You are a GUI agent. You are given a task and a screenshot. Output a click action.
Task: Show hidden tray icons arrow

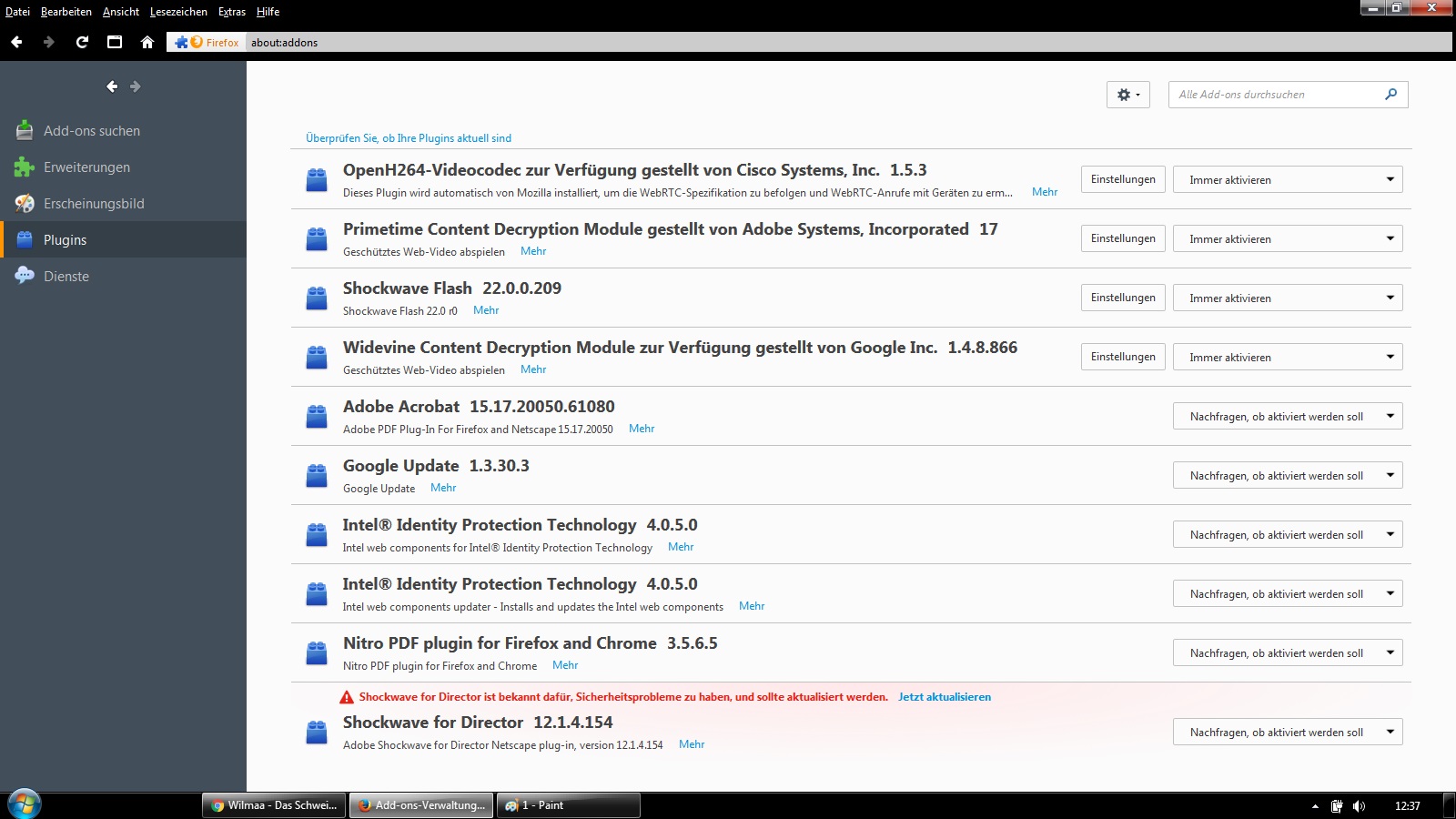(x=1315, y=806)
